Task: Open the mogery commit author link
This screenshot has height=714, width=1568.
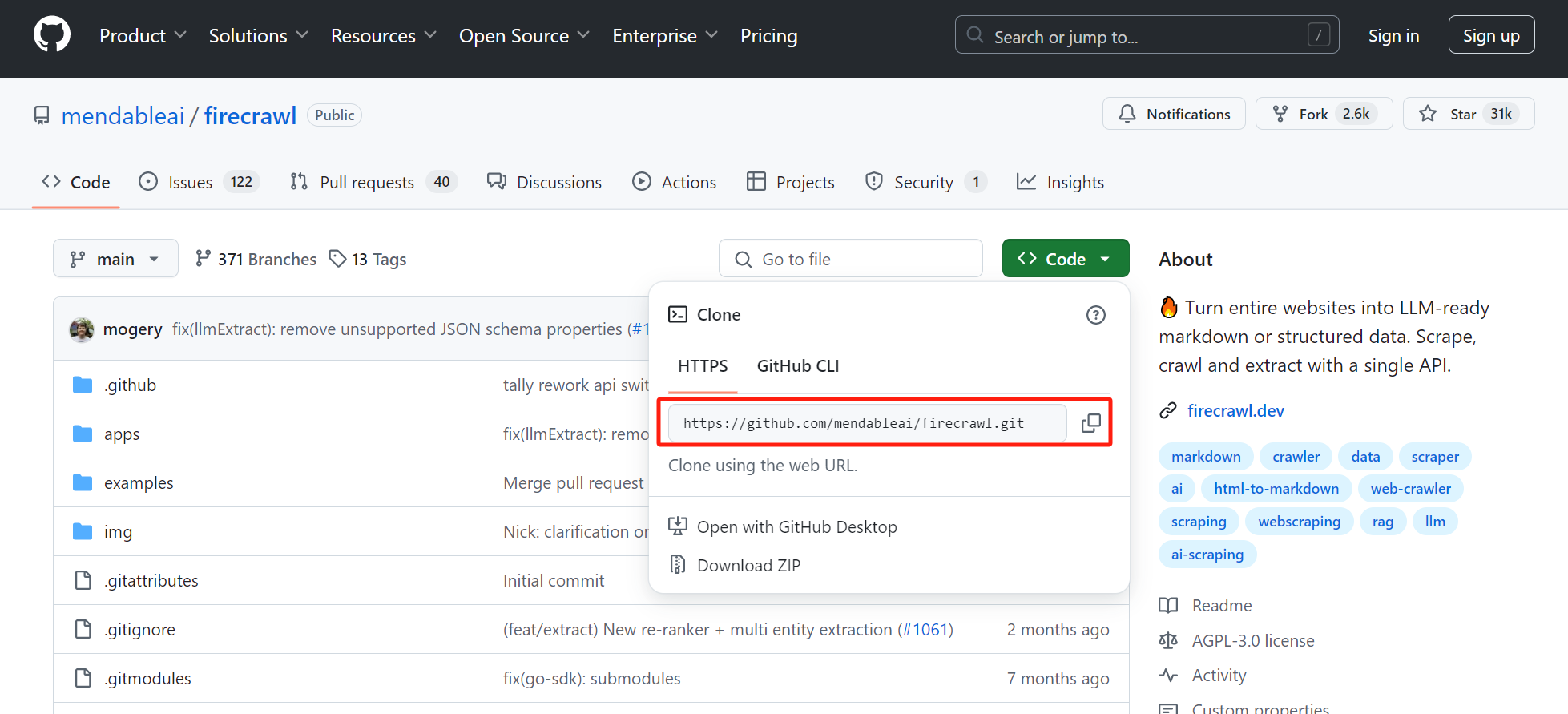Action: point(133,329)
